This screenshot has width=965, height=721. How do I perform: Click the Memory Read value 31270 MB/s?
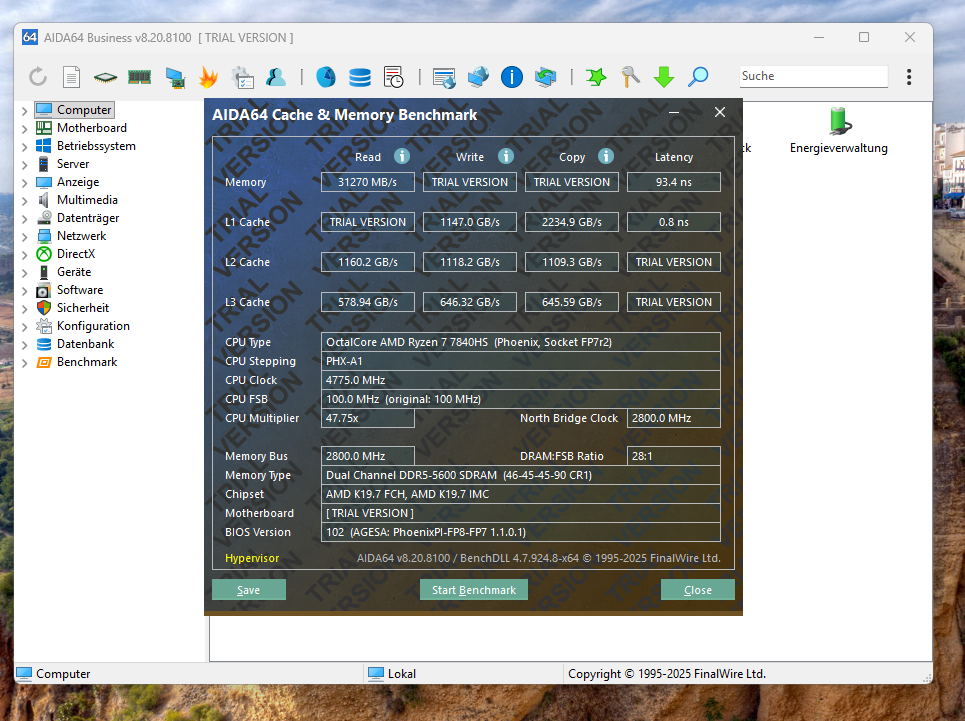(x=367, y=182)
